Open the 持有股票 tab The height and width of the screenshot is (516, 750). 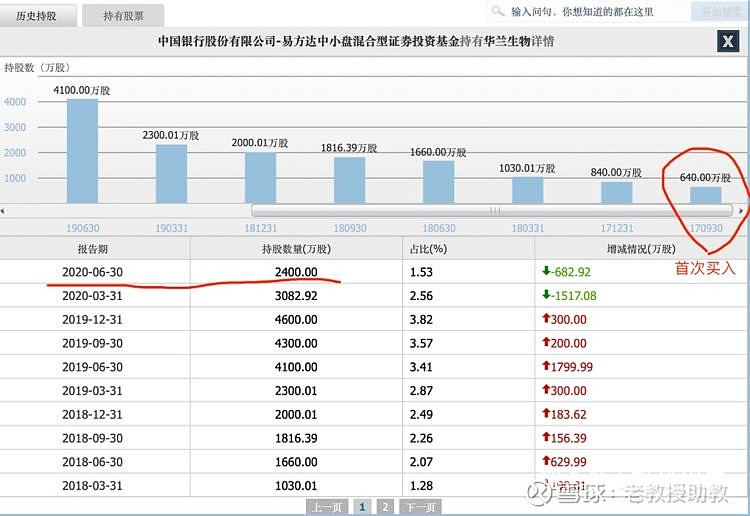point(120,15)
